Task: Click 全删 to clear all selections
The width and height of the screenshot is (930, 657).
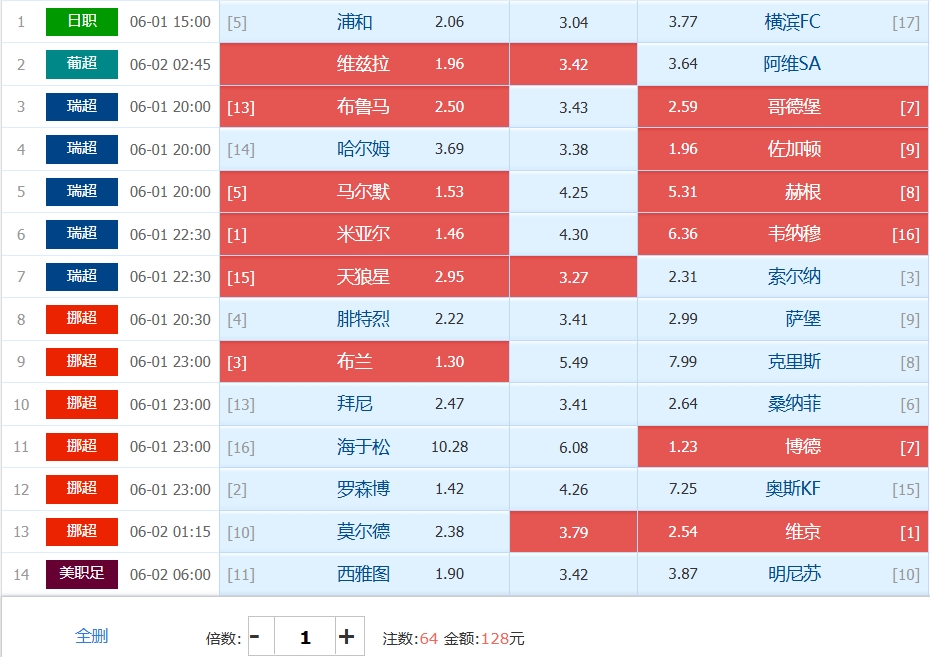Action: pyautogui.click(x=91, y=636)
